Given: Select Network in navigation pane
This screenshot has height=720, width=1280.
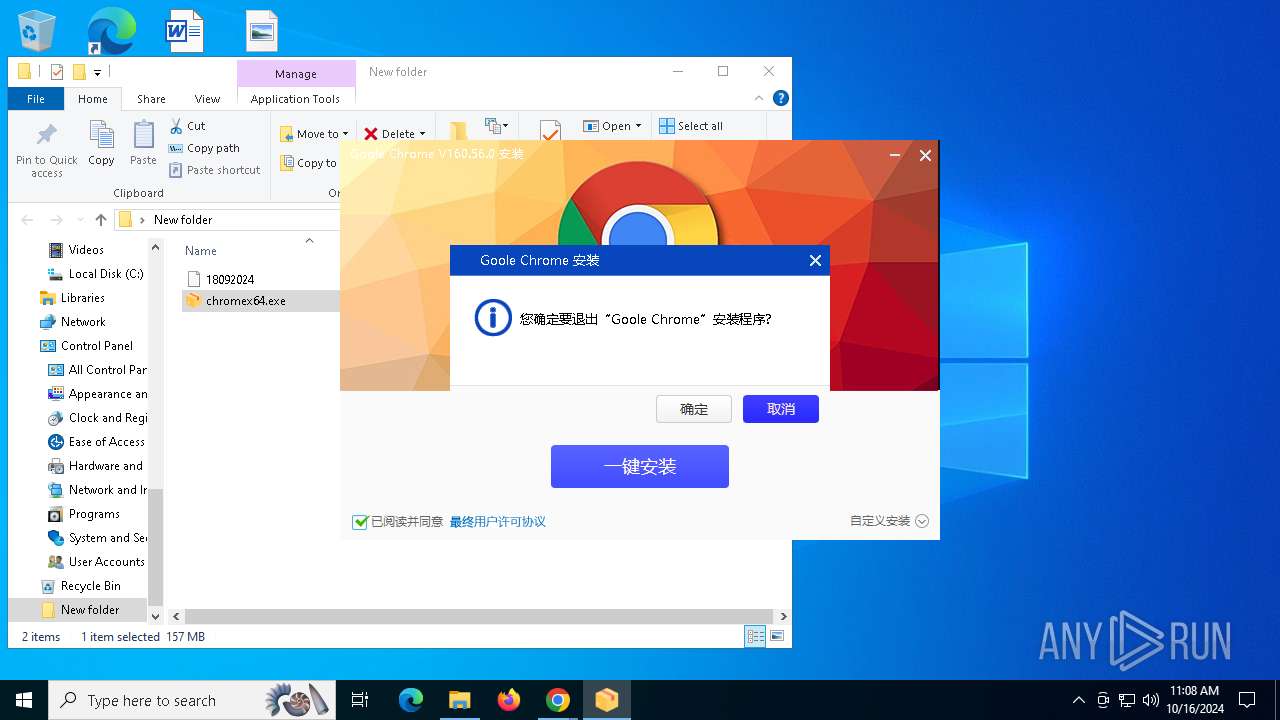Looking at the screenshot, I should tap(83, 322).
